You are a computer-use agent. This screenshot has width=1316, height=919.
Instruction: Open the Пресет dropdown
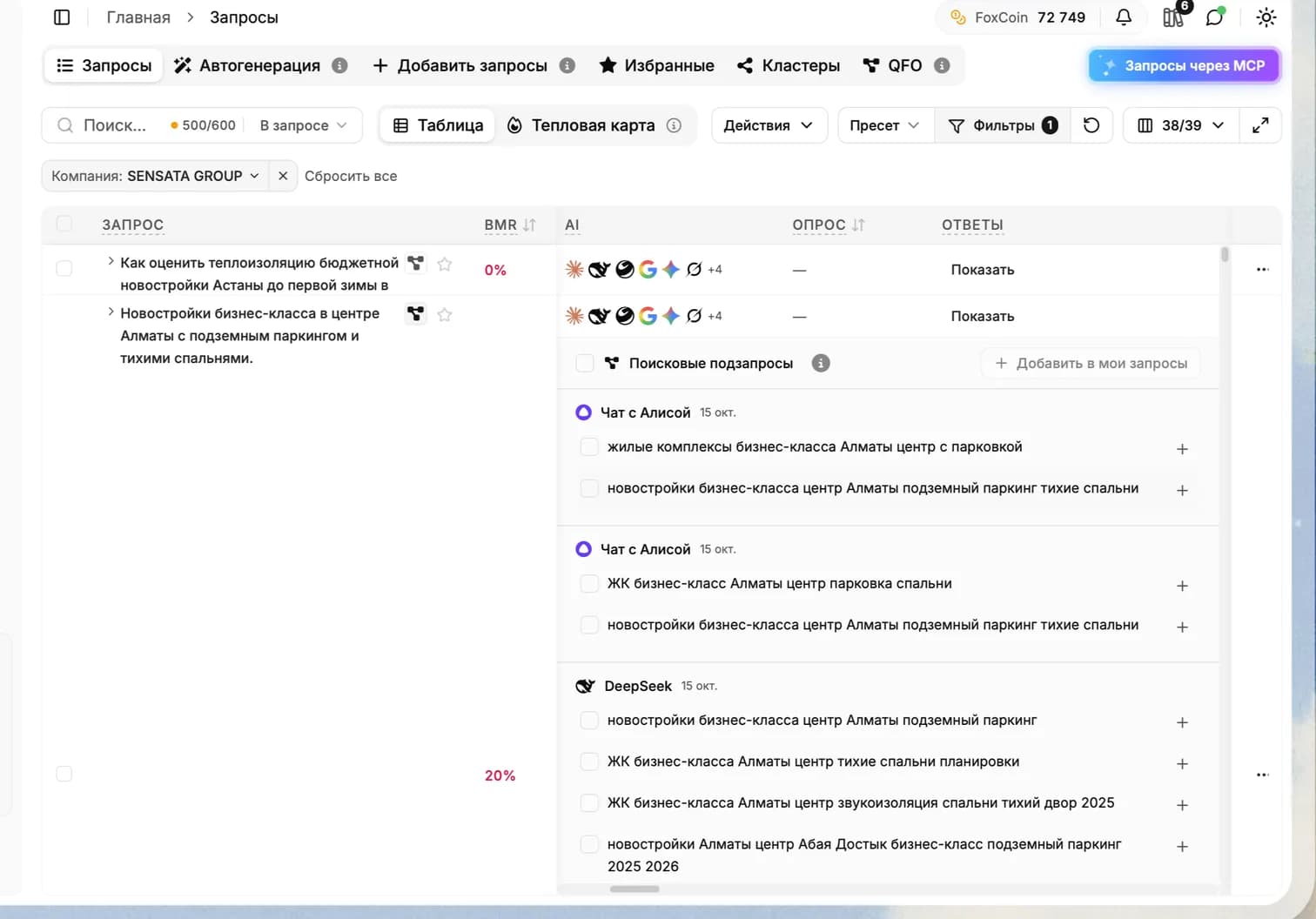tap(885, 125)
